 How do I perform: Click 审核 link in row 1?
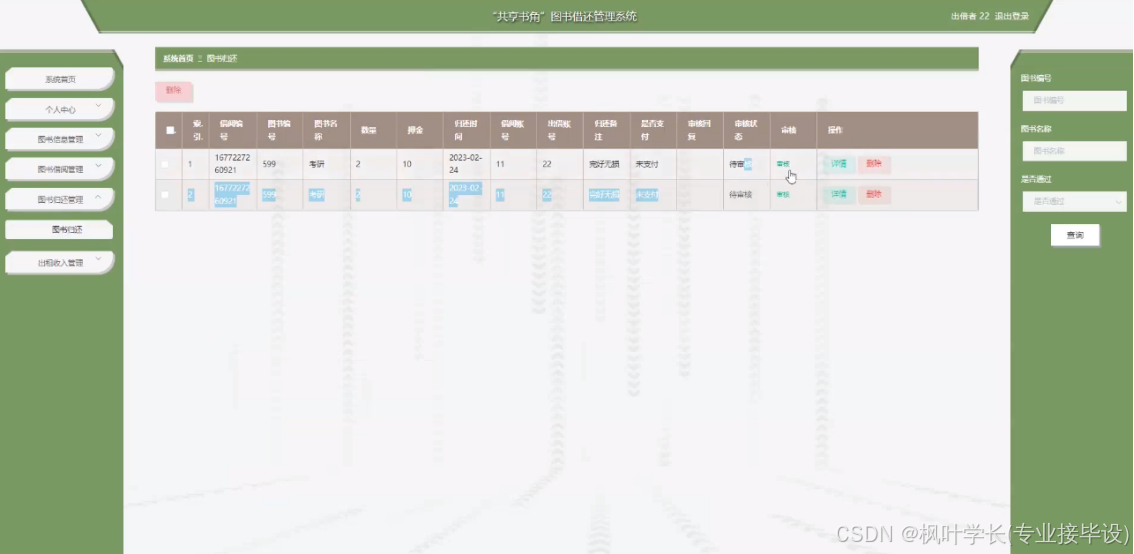pos(783,164)
